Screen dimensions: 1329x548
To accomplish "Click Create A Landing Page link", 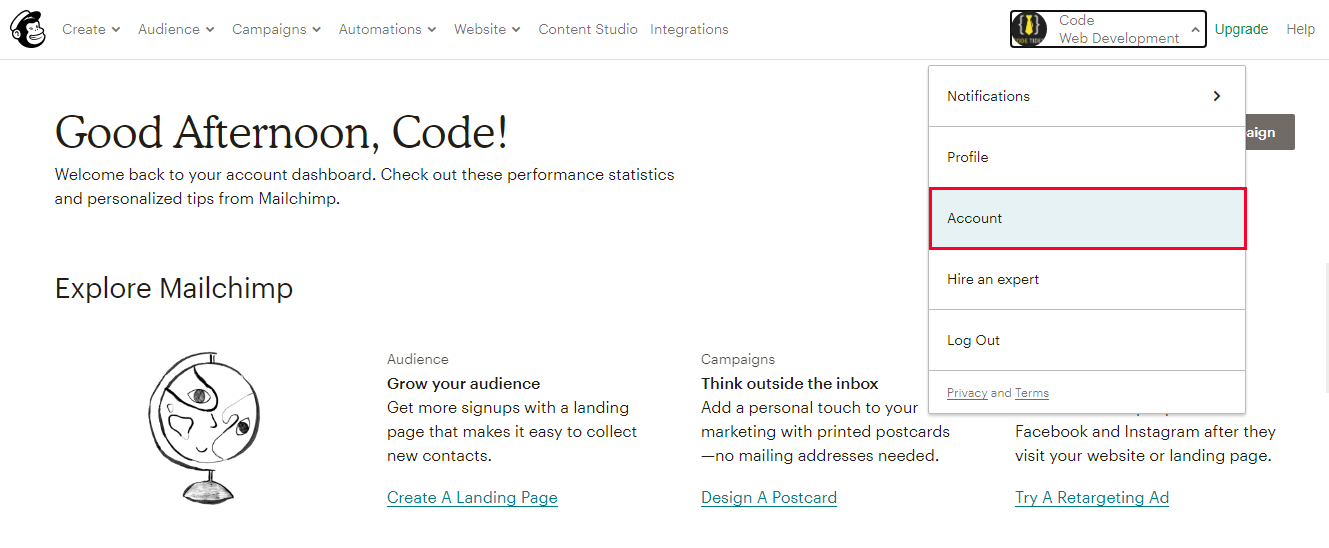I will (x=472, y=497).
